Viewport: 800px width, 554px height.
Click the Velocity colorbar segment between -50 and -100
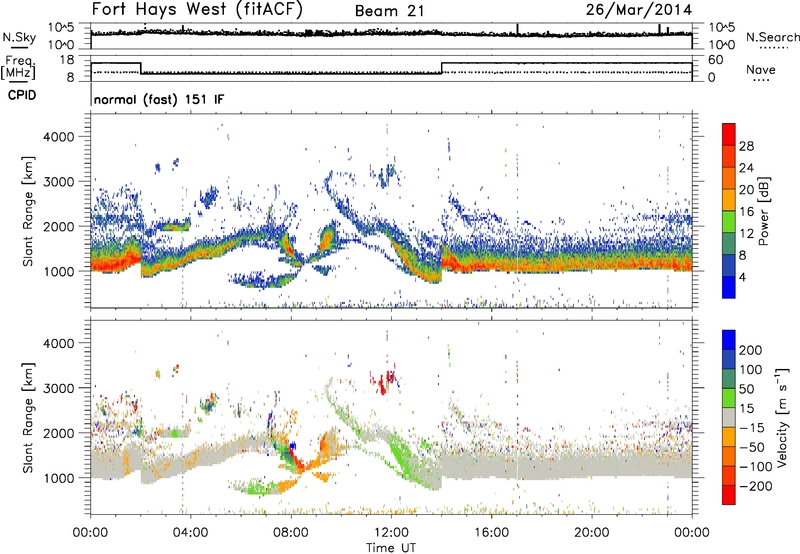point(729,456)
